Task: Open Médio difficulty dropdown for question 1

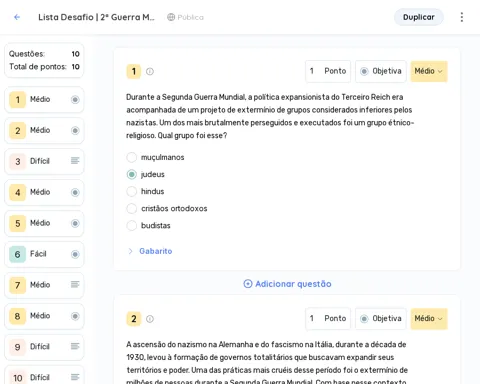Action: 429,71
